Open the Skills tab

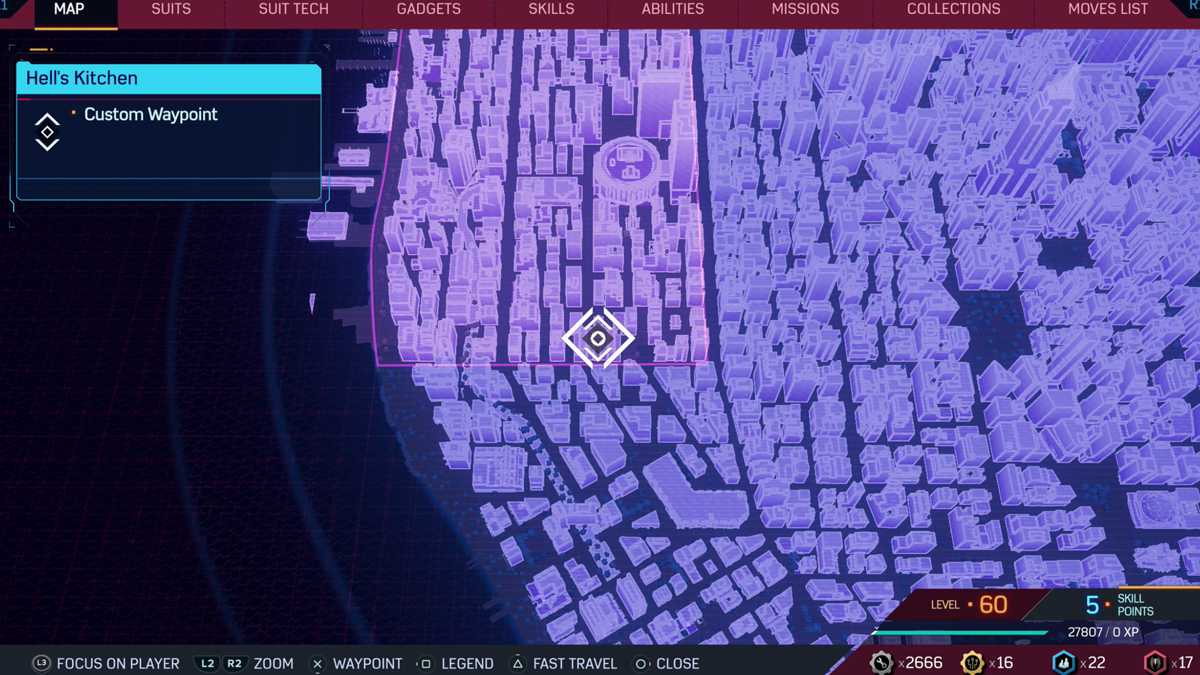point(551,9)
